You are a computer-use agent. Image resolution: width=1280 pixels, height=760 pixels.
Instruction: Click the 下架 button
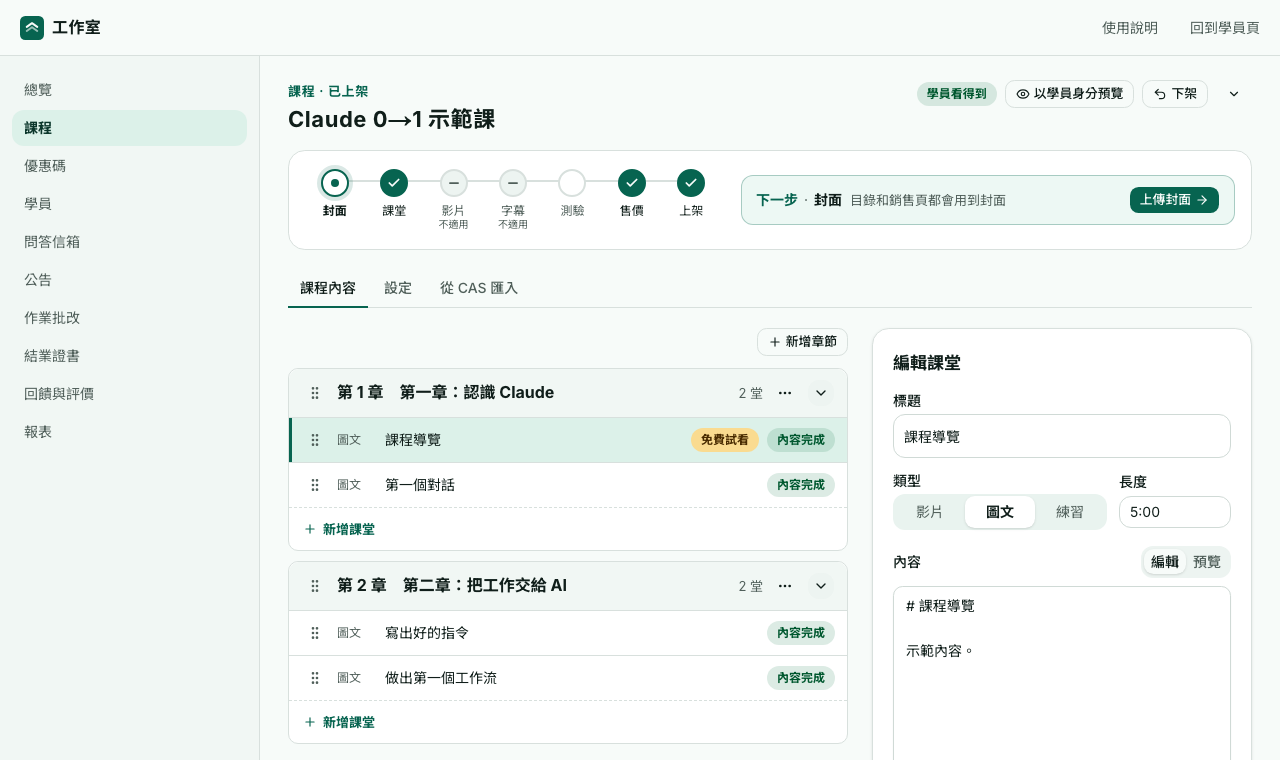tap(1175, 94)
